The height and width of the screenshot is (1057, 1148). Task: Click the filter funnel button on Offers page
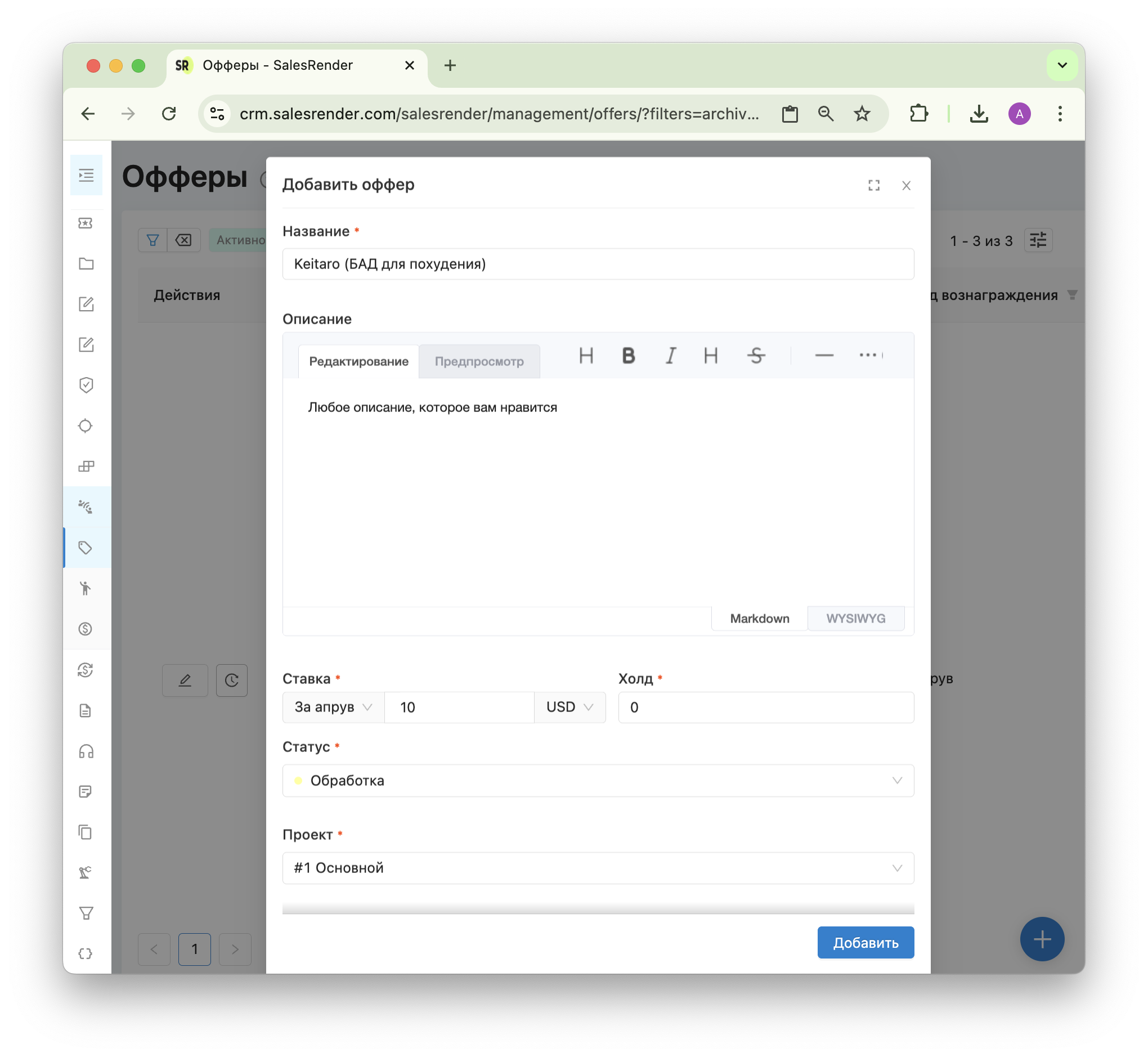[x=153, y=240]
